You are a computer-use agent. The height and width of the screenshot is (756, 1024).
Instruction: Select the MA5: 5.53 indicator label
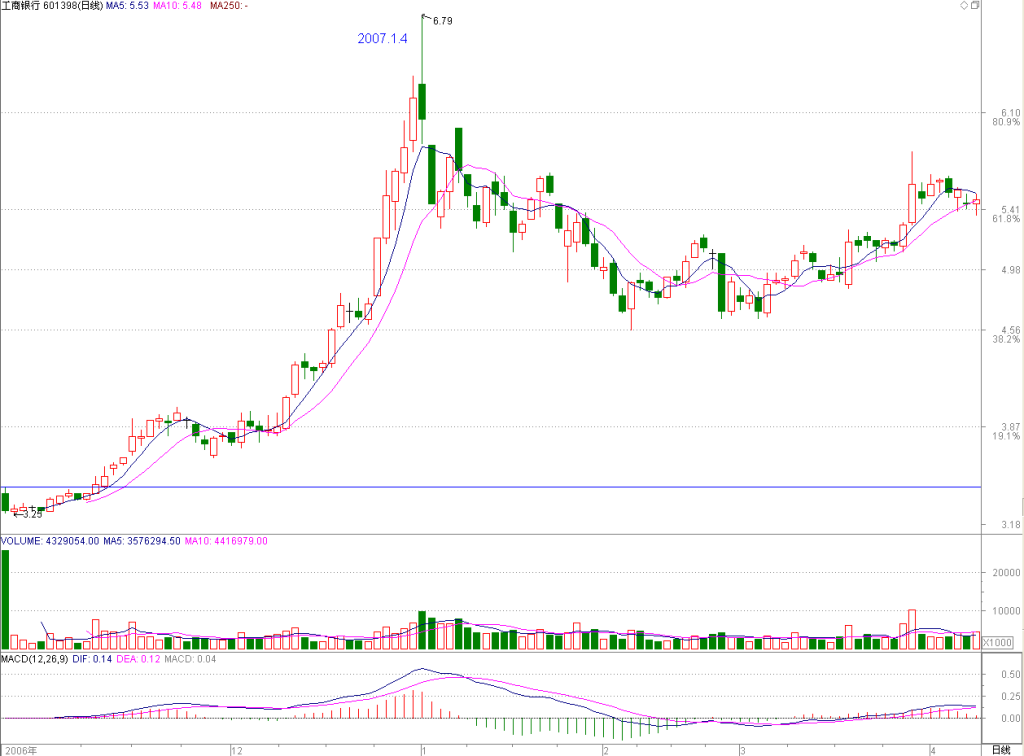click(127, 6)
